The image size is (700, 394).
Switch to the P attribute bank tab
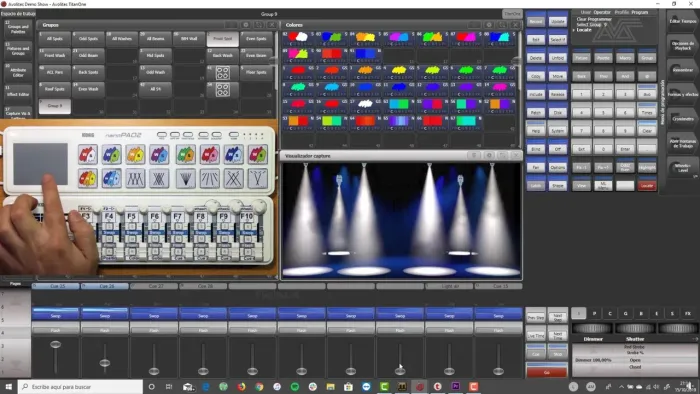[x=594, y=314]
